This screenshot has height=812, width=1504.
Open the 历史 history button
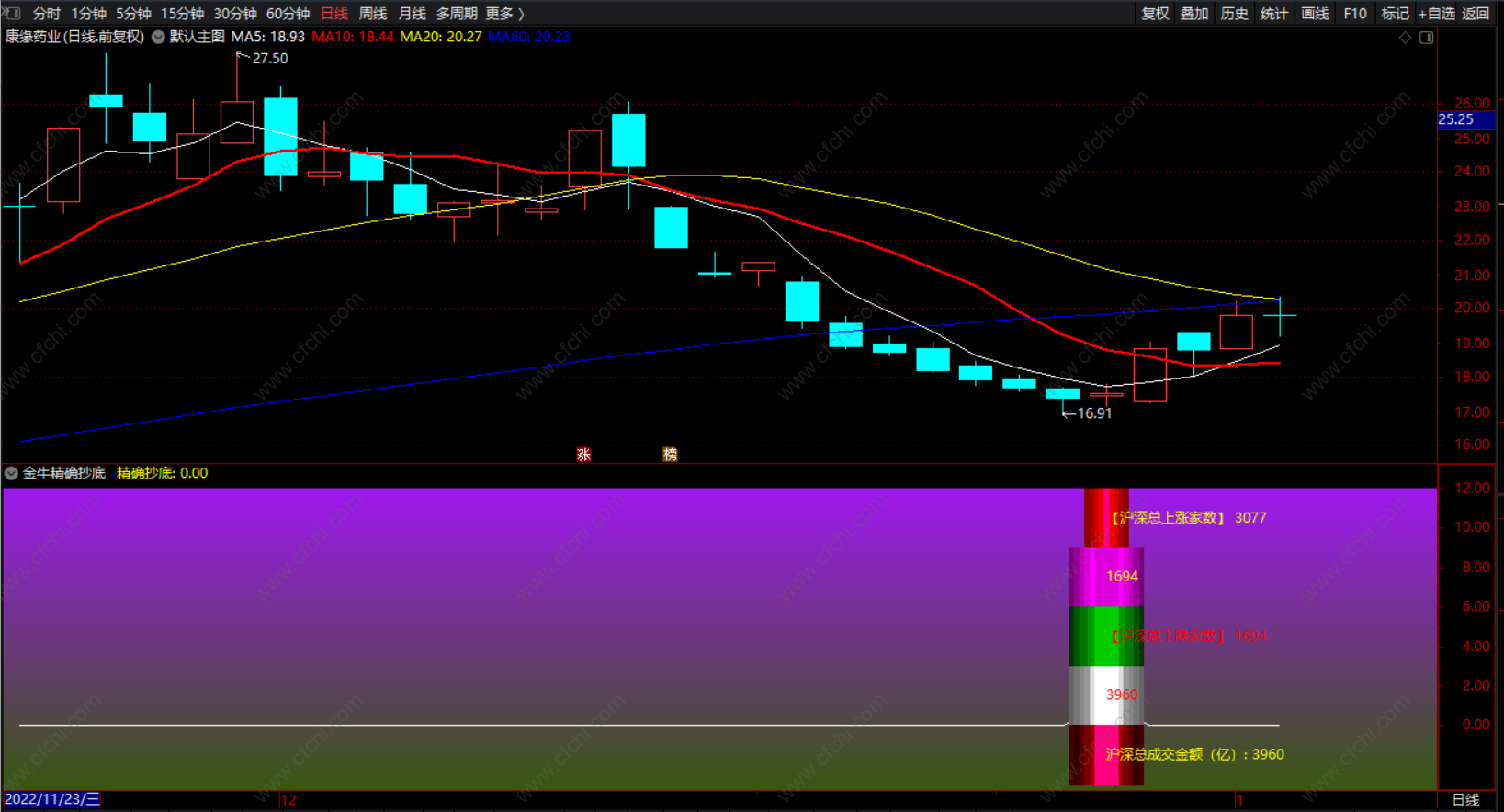[1234, 14]
